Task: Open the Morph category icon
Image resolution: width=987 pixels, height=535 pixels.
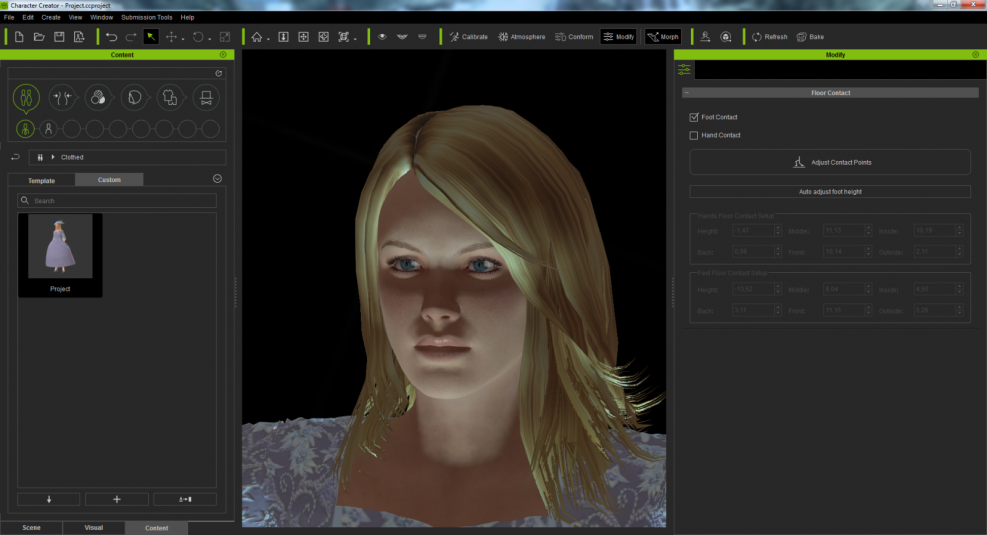Action: pos(62,98)
